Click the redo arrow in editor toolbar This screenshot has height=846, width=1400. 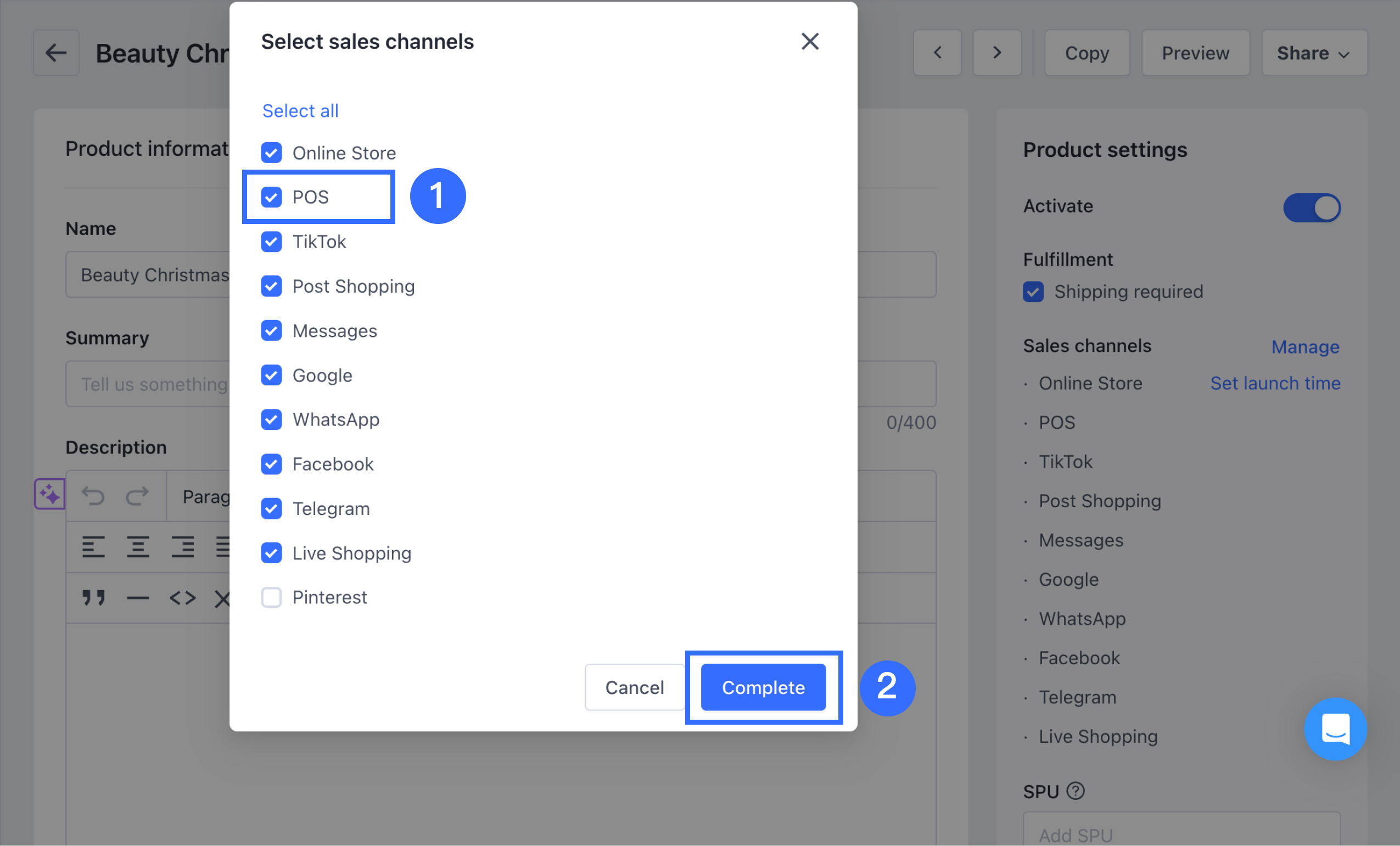[137, 496]
